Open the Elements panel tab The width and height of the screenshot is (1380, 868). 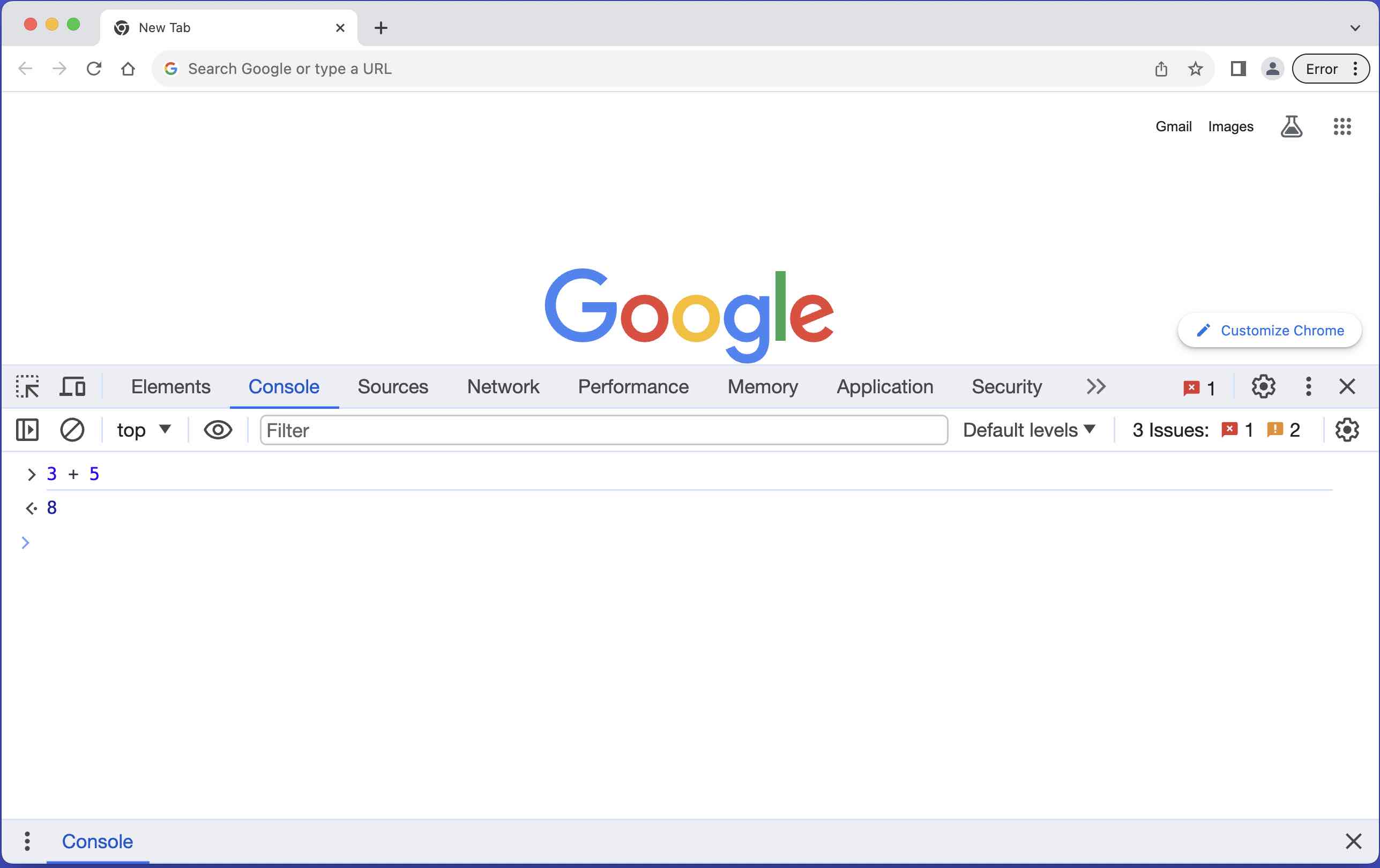tap(171, 387)
